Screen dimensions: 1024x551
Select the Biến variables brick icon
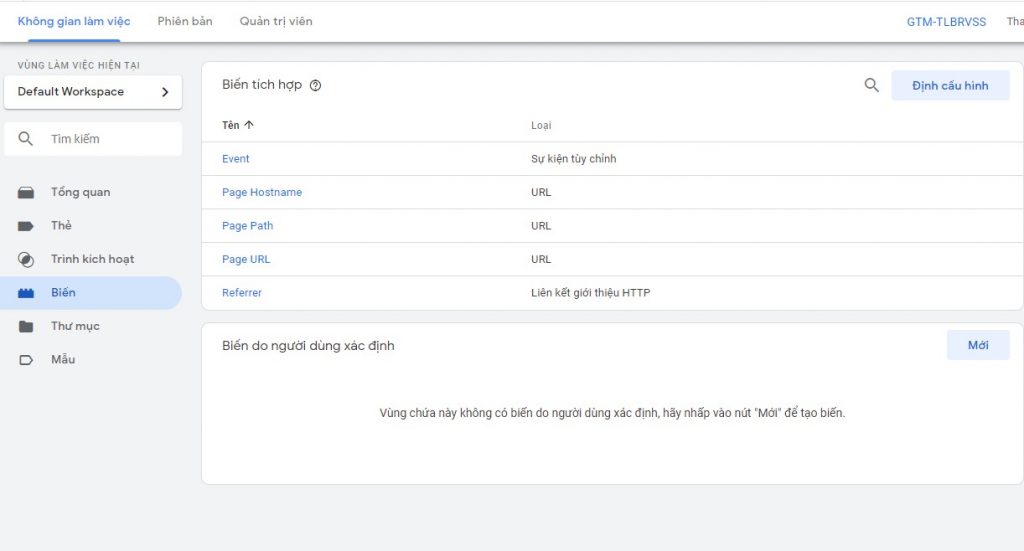pyautogui.click(x=25, y=293)
